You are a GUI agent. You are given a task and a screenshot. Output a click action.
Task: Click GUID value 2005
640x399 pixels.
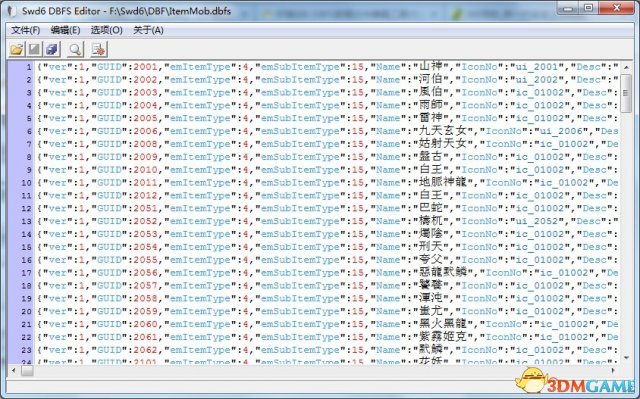coord(145,118)
